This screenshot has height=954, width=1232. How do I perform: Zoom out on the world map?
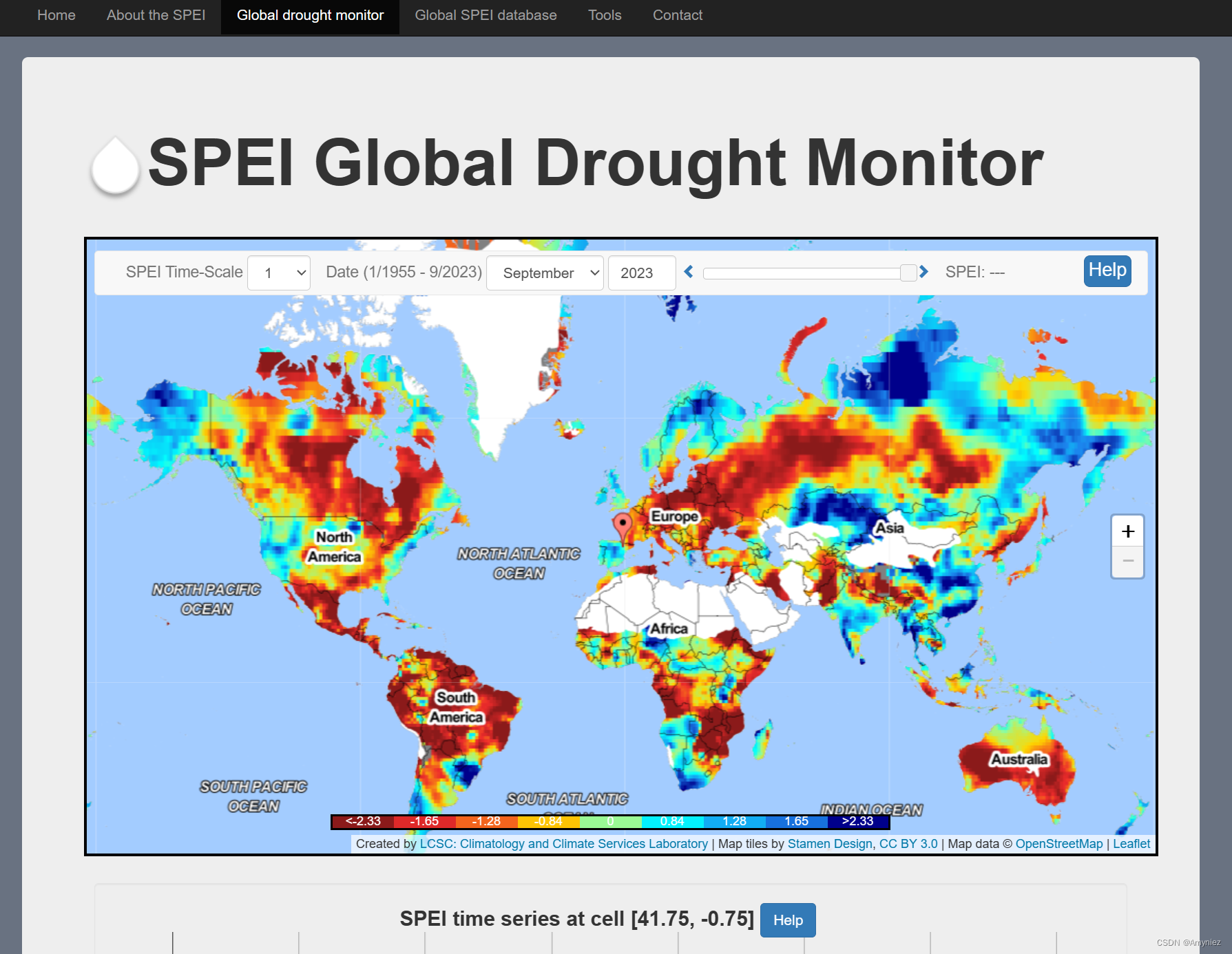[1127, 562]
